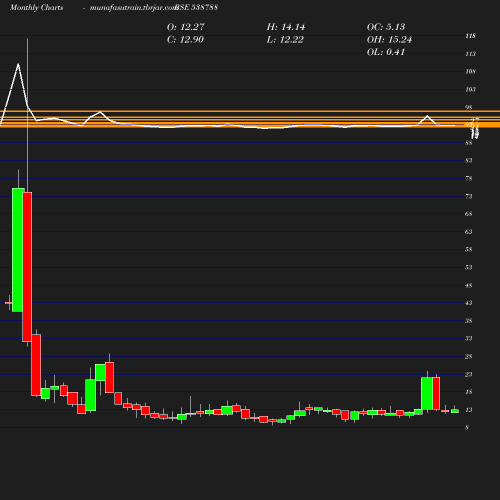Click the 58 price axis label

point(469,249)
